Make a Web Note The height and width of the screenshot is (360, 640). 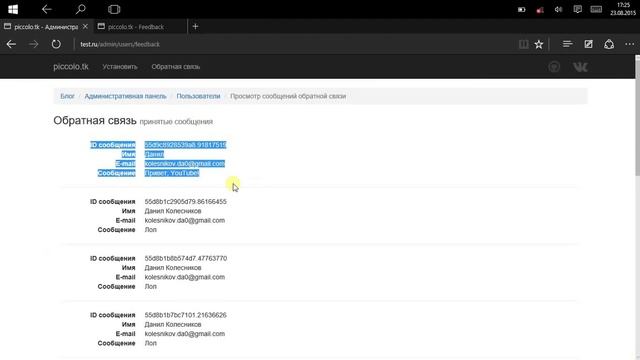click(588, 44)
